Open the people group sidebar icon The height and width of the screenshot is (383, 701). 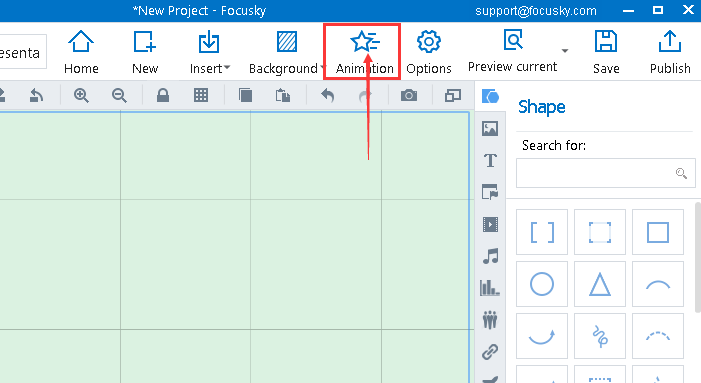click(x=490, y=320)
